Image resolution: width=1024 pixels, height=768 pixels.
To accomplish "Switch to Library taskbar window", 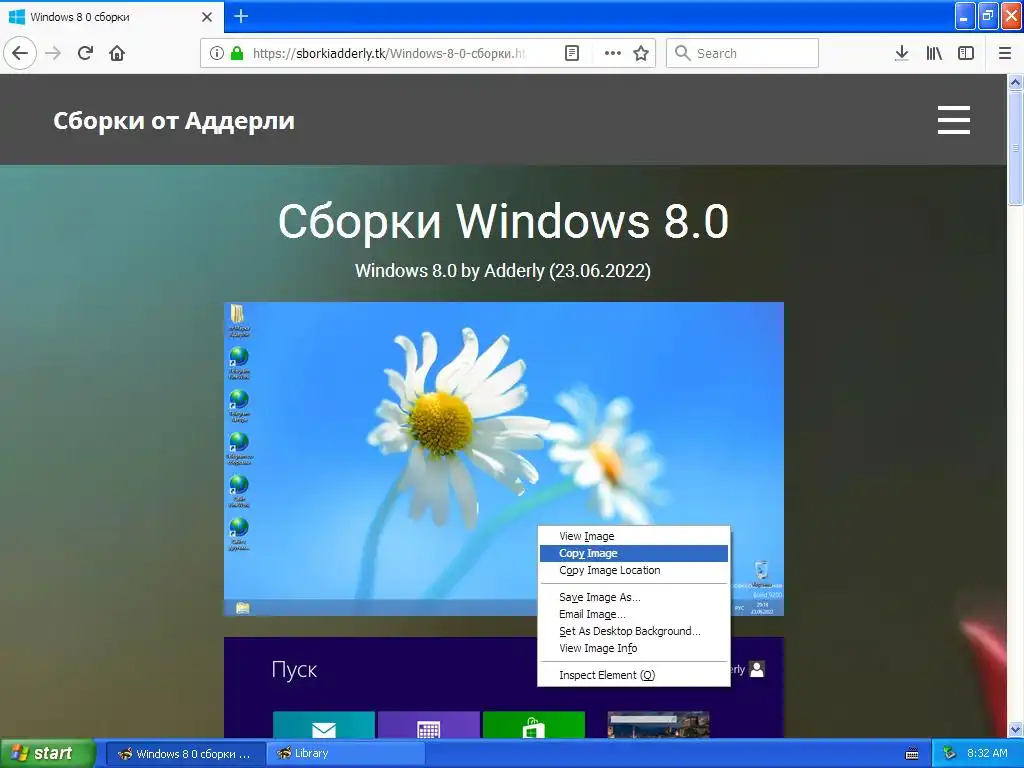I will tap(345, 754).
